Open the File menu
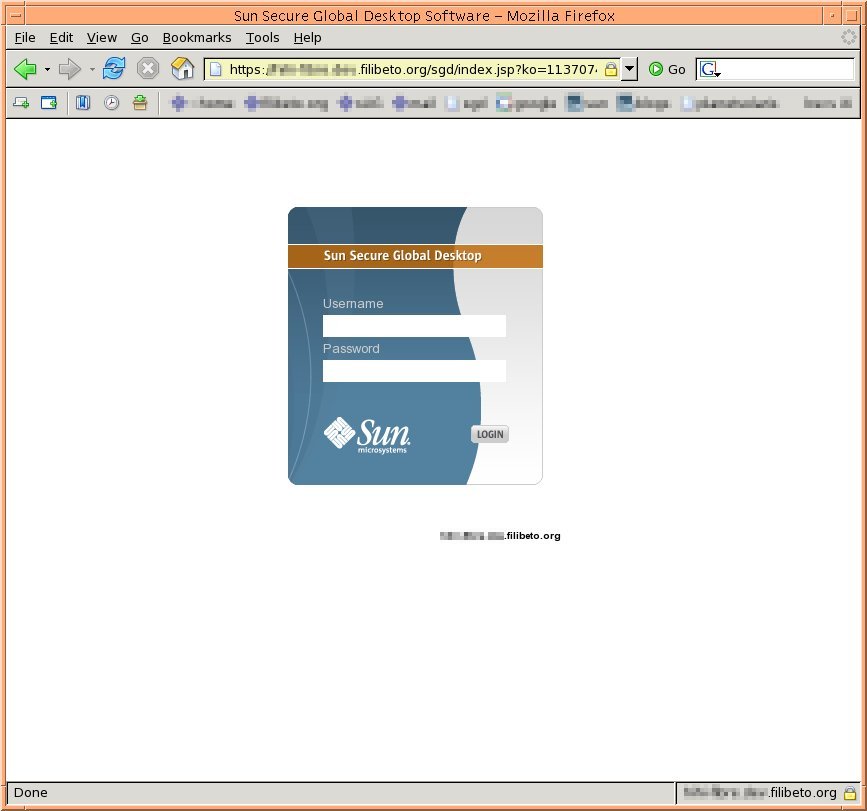 tap(25, 37)
